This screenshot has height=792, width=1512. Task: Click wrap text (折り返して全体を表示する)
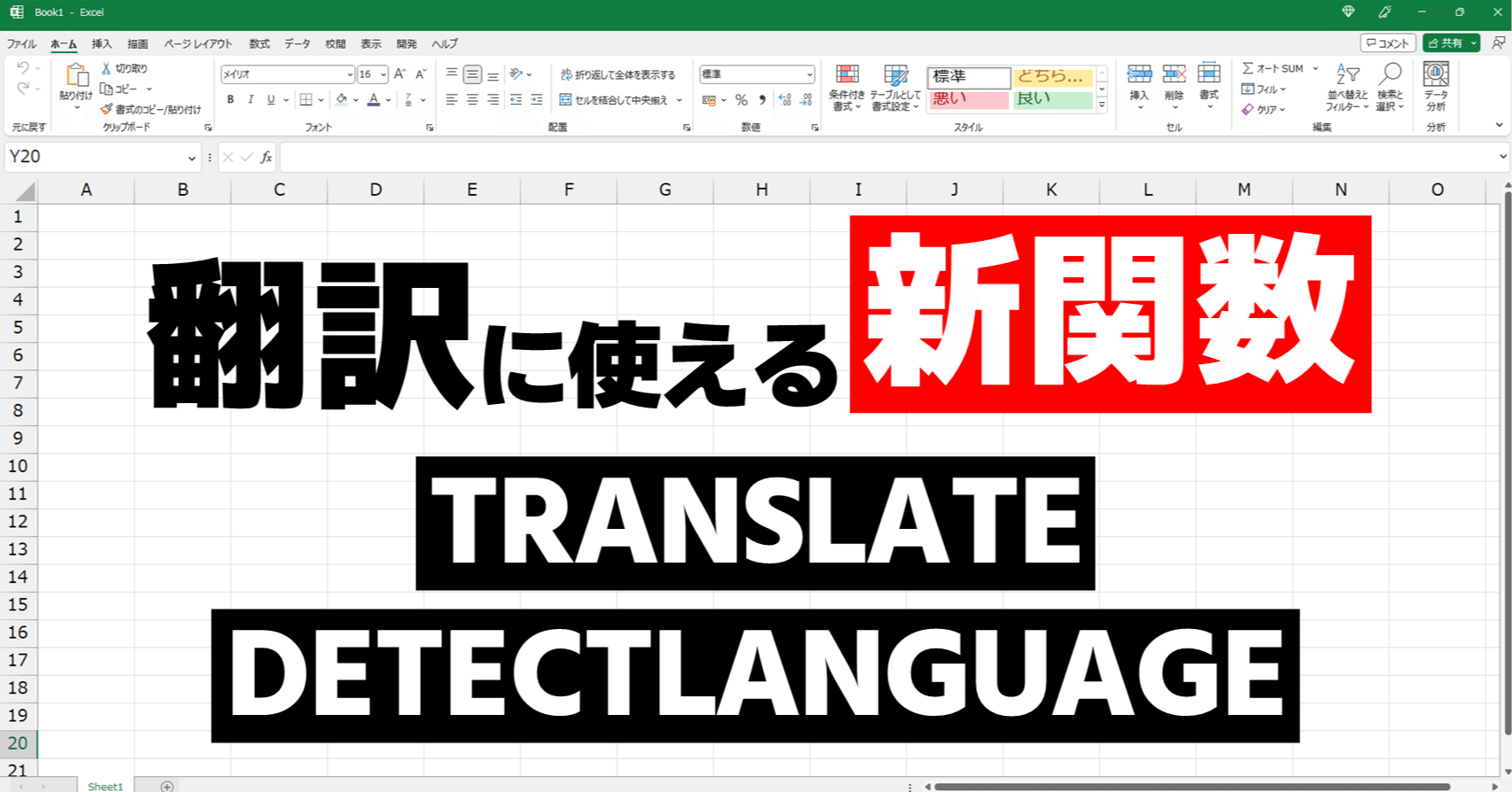617,74
